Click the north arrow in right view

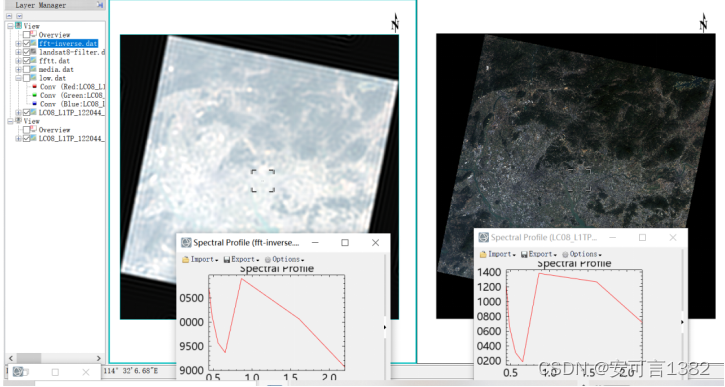pos(703,23)
